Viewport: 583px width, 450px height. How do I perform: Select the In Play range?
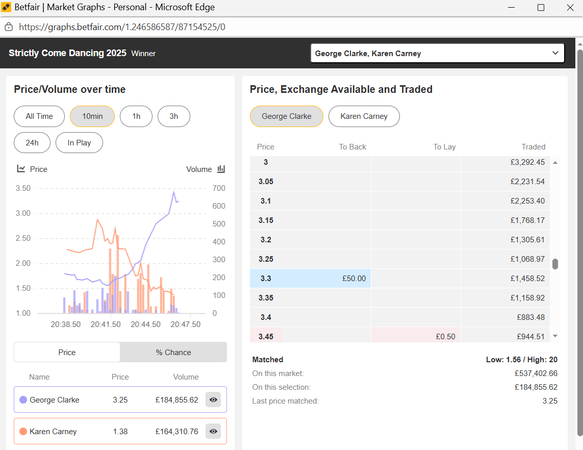[x=79, y=143]
